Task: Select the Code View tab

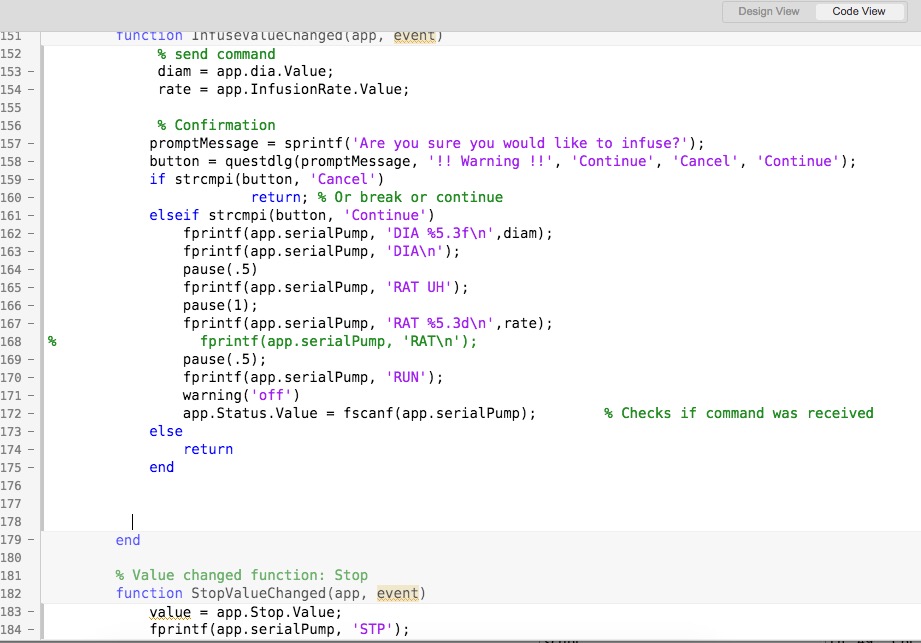Action: (858, 11)
